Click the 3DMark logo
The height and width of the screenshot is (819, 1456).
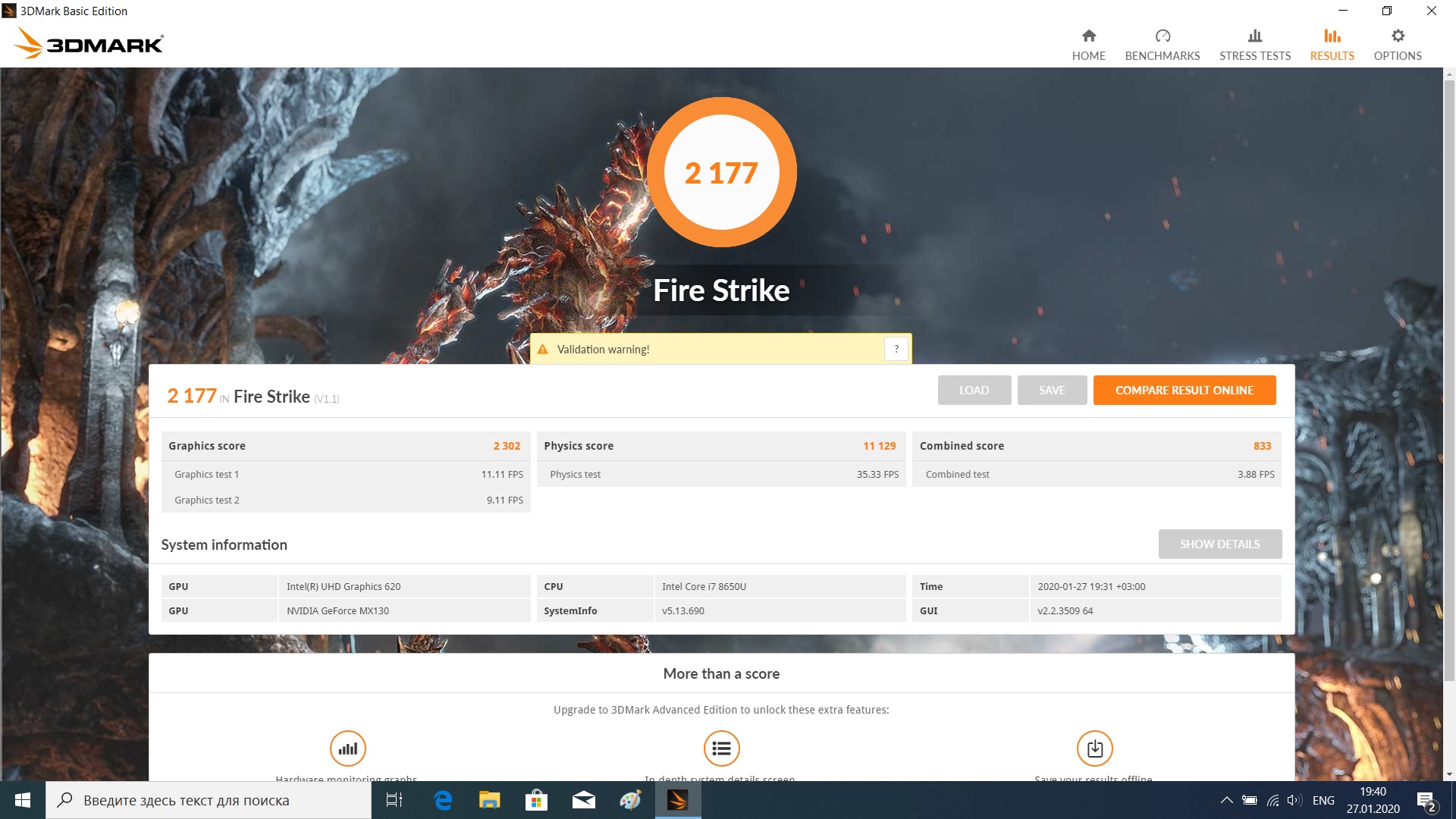(89, 43)
